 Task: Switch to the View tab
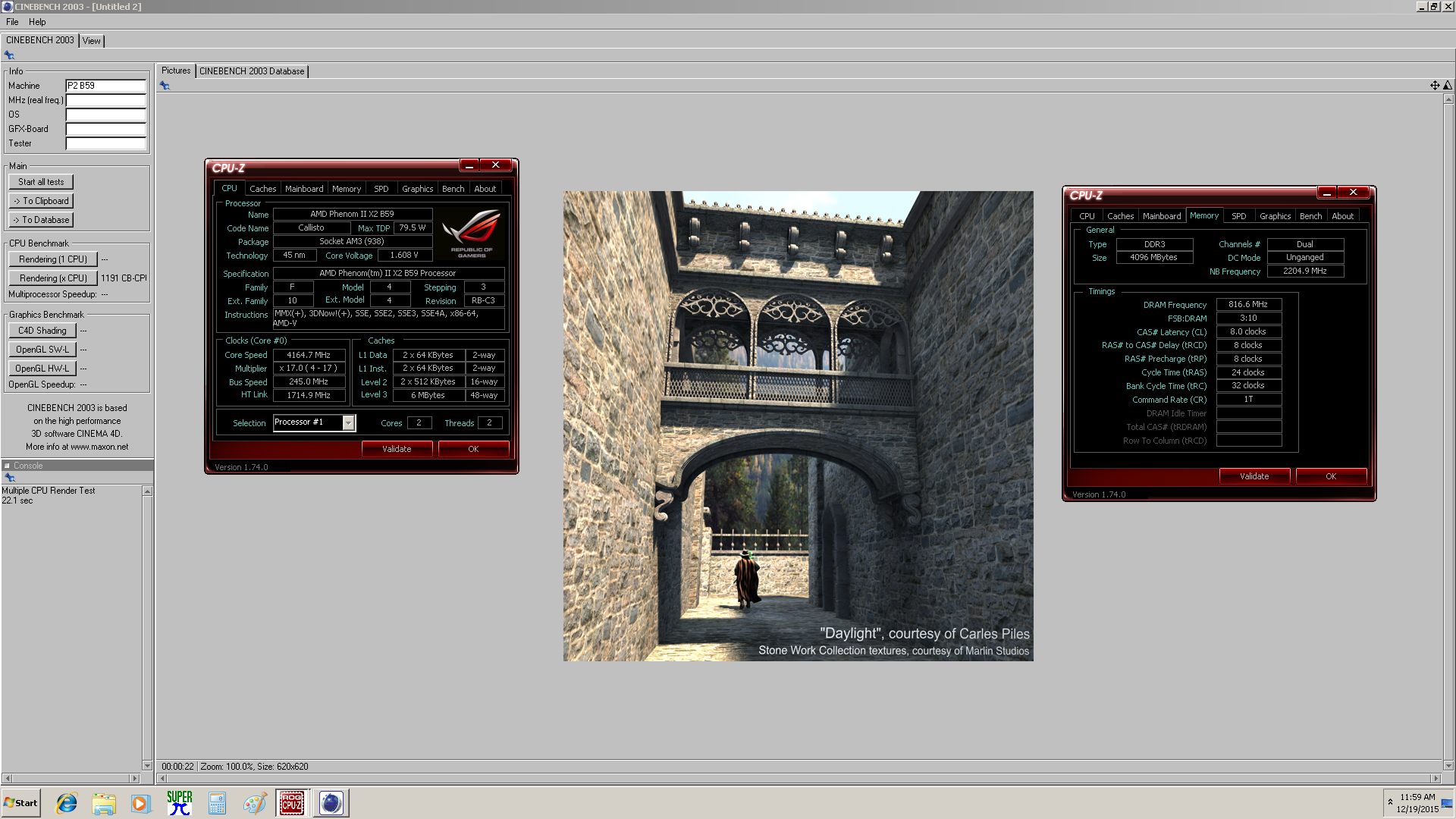[91, 41]
